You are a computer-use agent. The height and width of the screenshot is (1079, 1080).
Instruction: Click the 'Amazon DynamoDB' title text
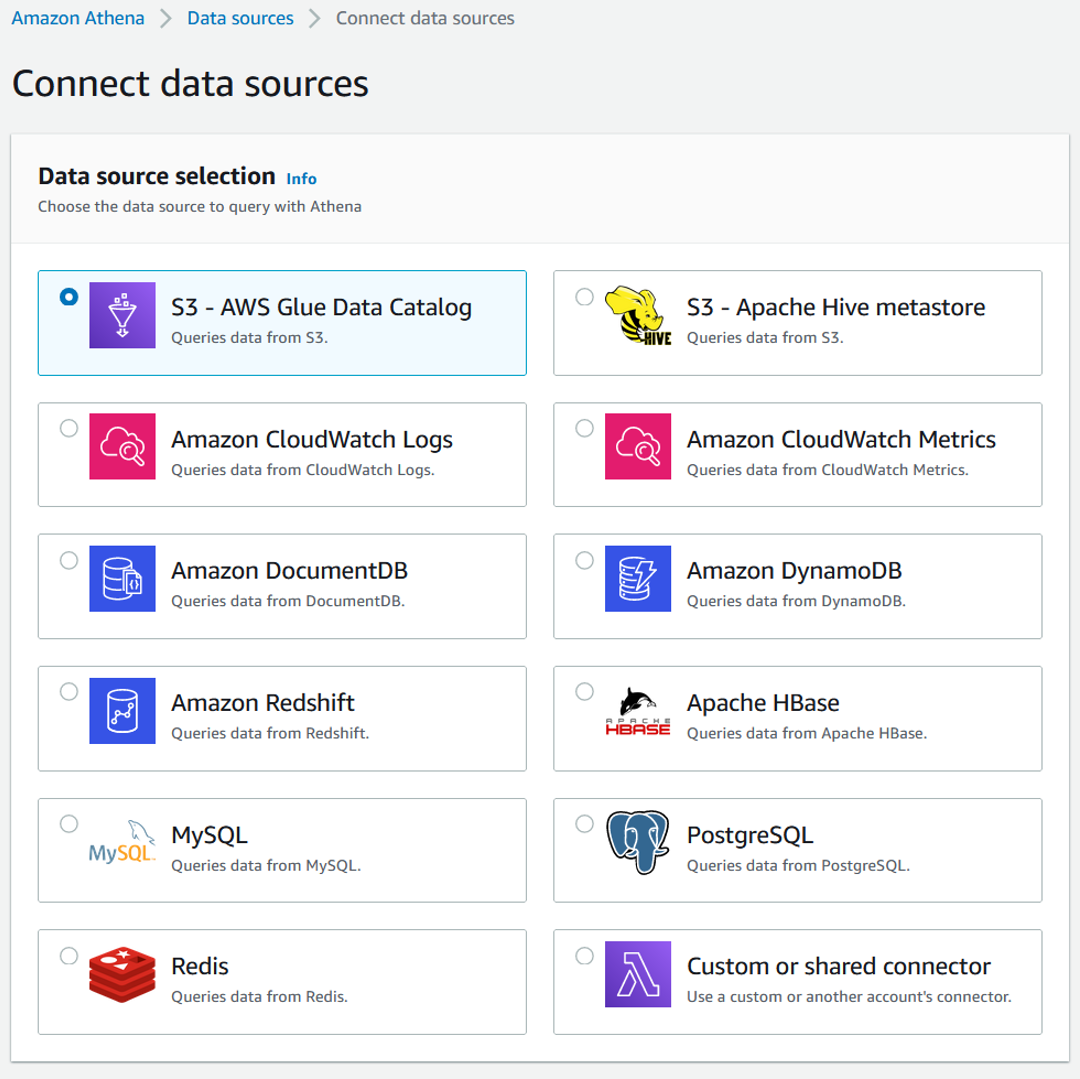[x=794, y=571]
